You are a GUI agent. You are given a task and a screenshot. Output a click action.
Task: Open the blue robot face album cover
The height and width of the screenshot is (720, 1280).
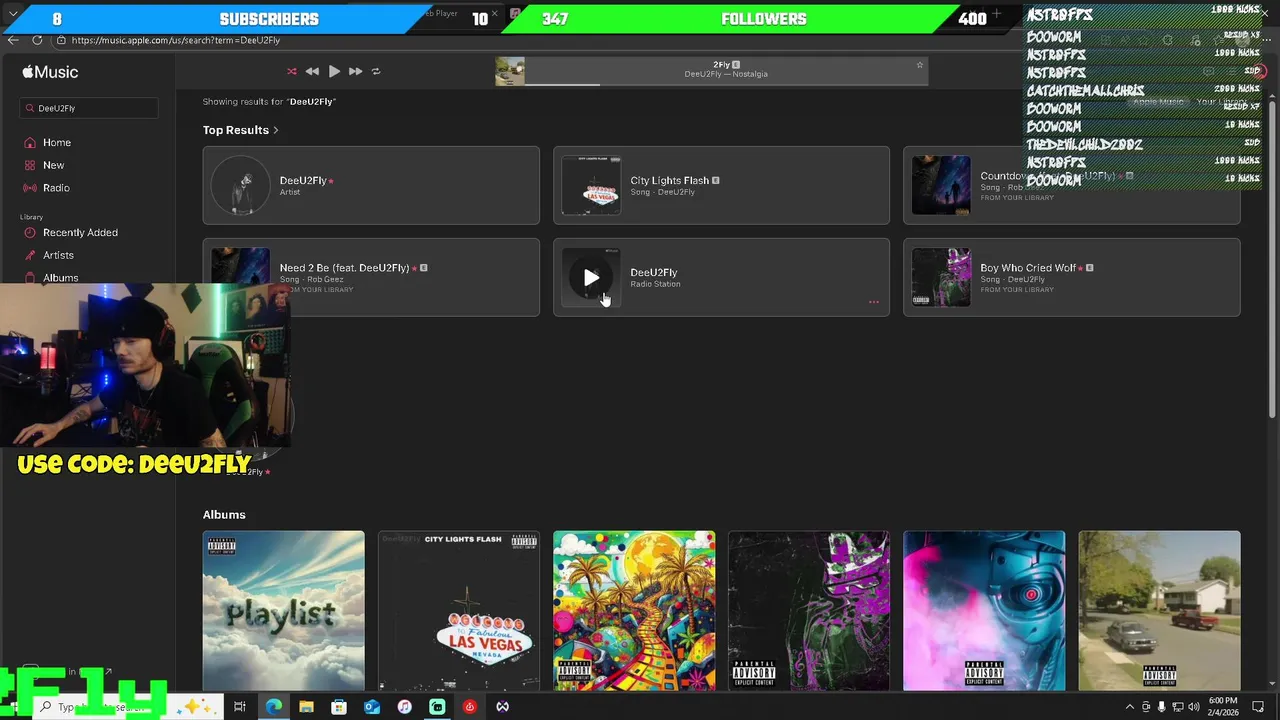[x=984, y=611]
